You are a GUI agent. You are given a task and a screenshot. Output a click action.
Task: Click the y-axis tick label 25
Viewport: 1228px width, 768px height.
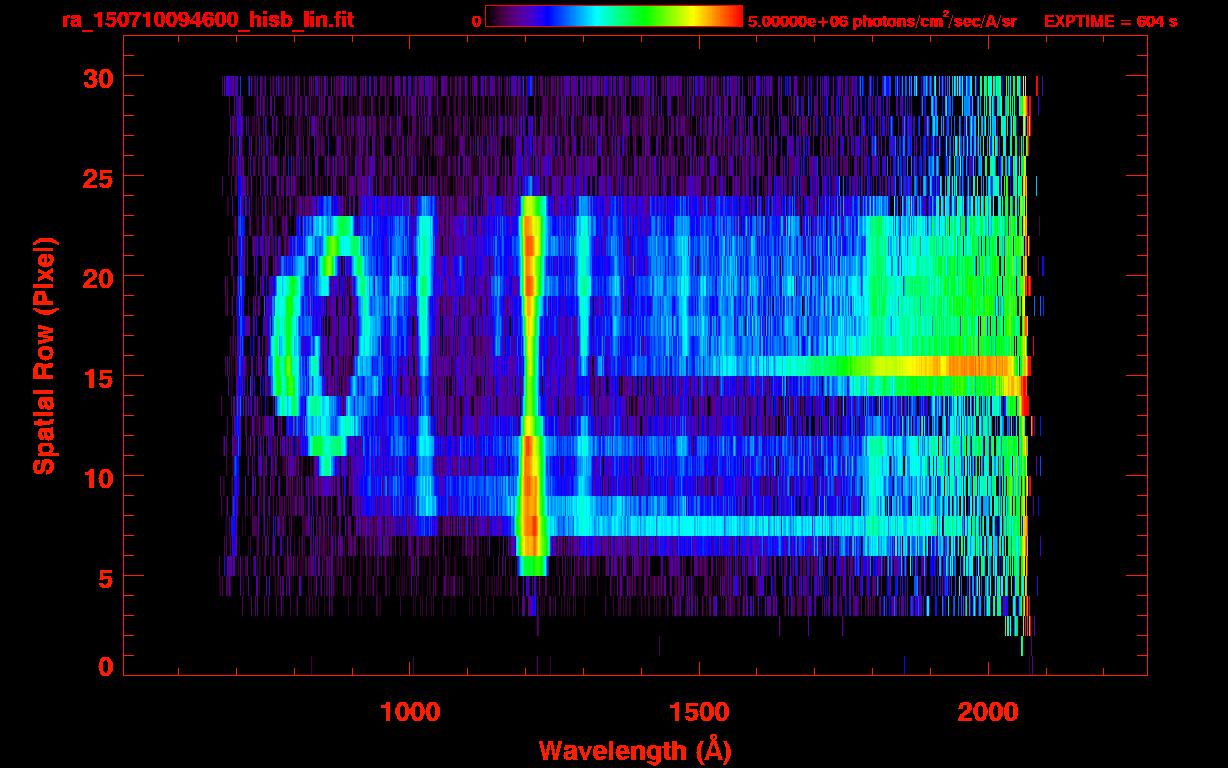(x=99, y=177)
